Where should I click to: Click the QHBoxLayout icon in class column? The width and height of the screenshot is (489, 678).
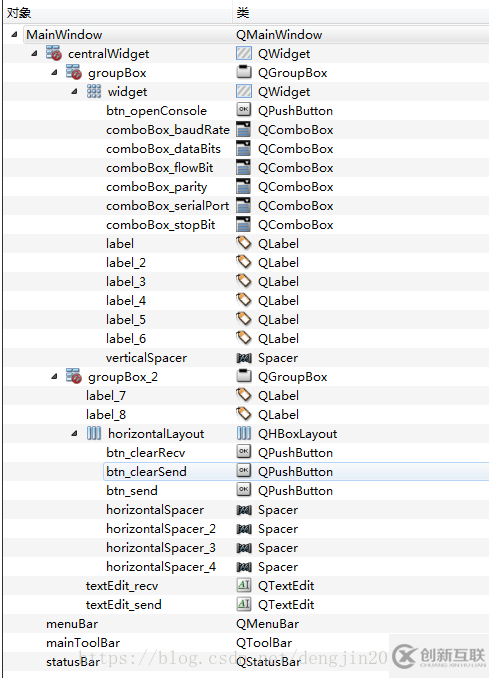tap(244, 433)
